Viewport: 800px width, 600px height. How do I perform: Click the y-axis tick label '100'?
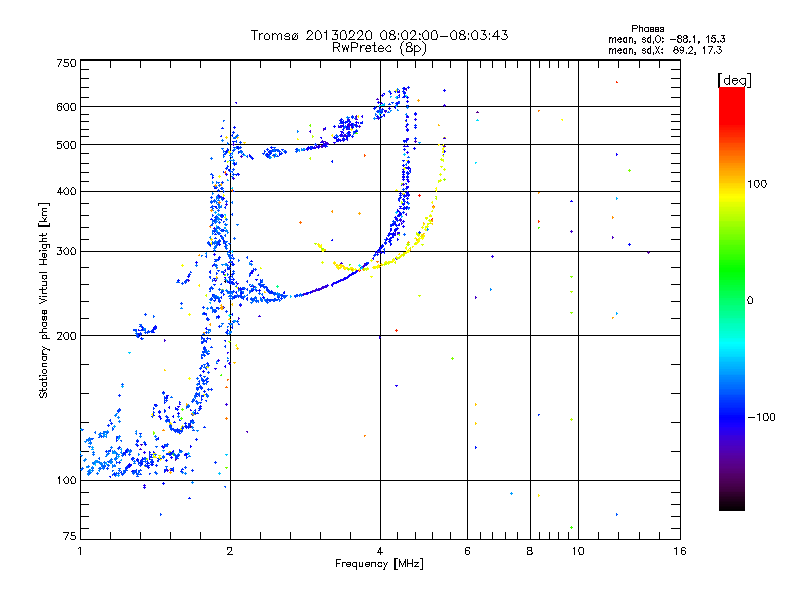66,480
